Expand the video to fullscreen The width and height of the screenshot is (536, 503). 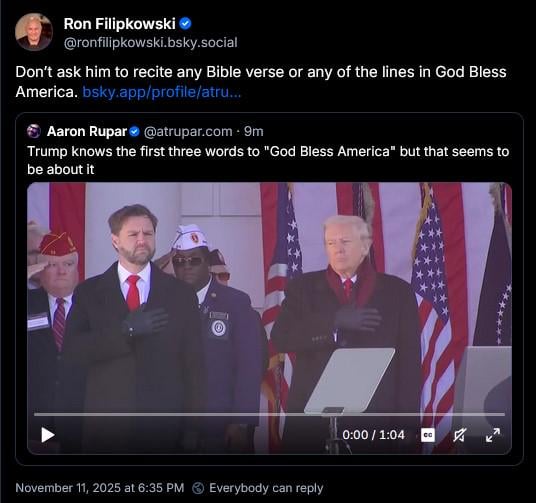493,435
